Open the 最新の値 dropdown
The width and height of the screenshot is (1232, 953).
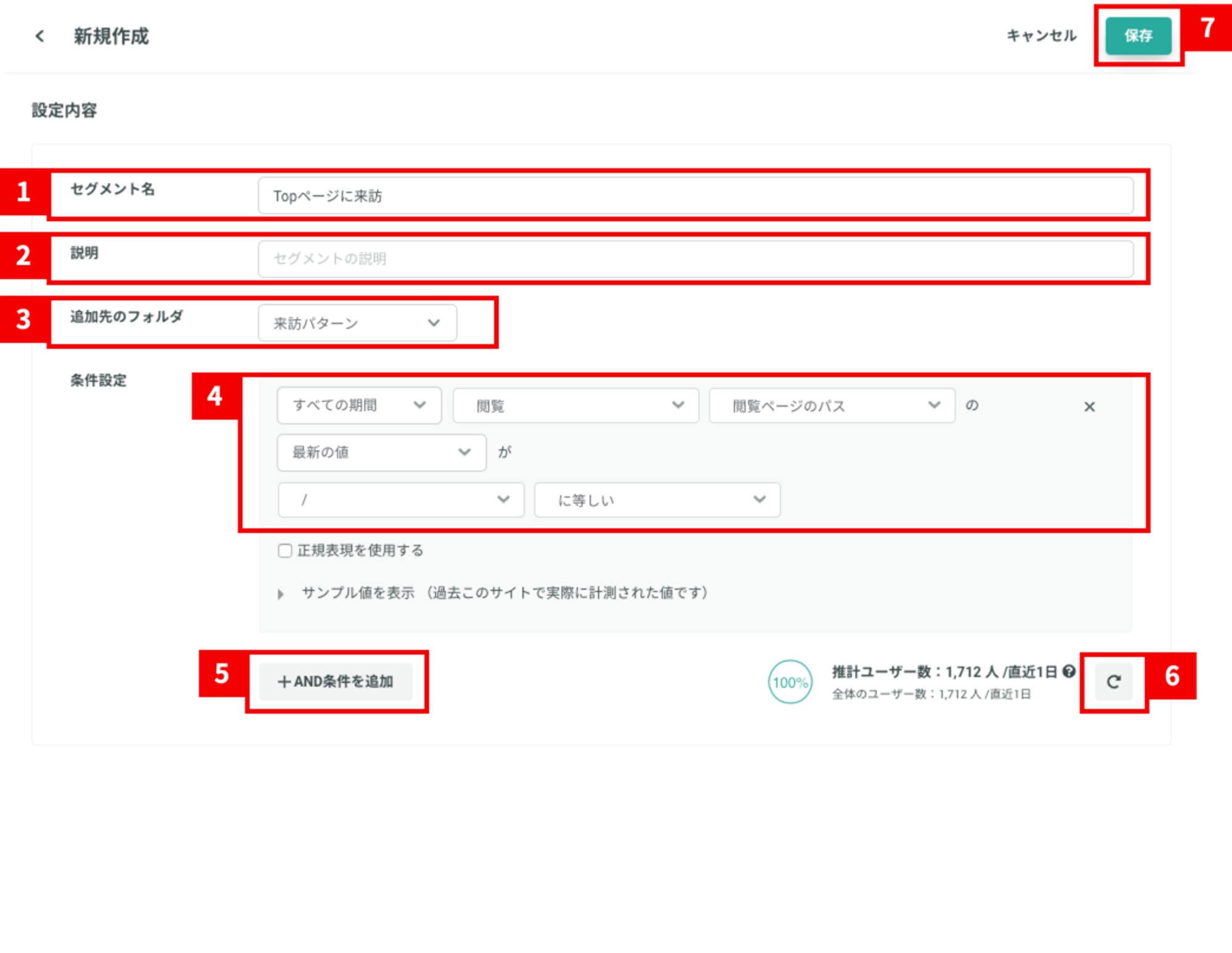(x=382, y=452)
